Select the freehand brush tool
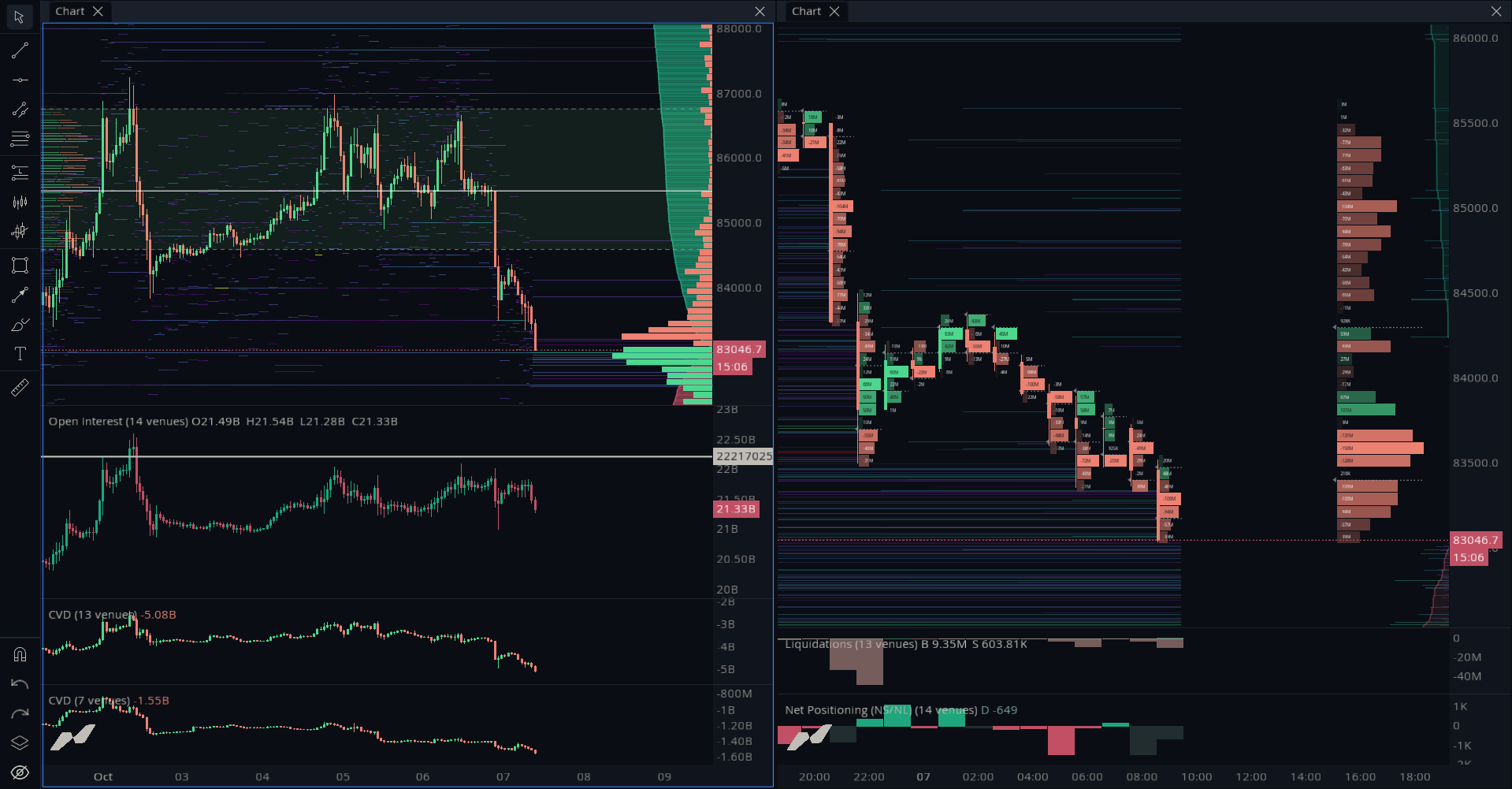 coord(20,325)
